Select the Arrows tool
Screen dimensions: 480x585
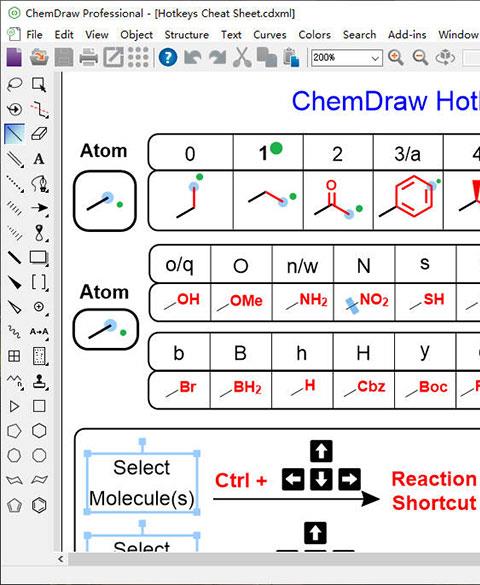coord(39,208)
